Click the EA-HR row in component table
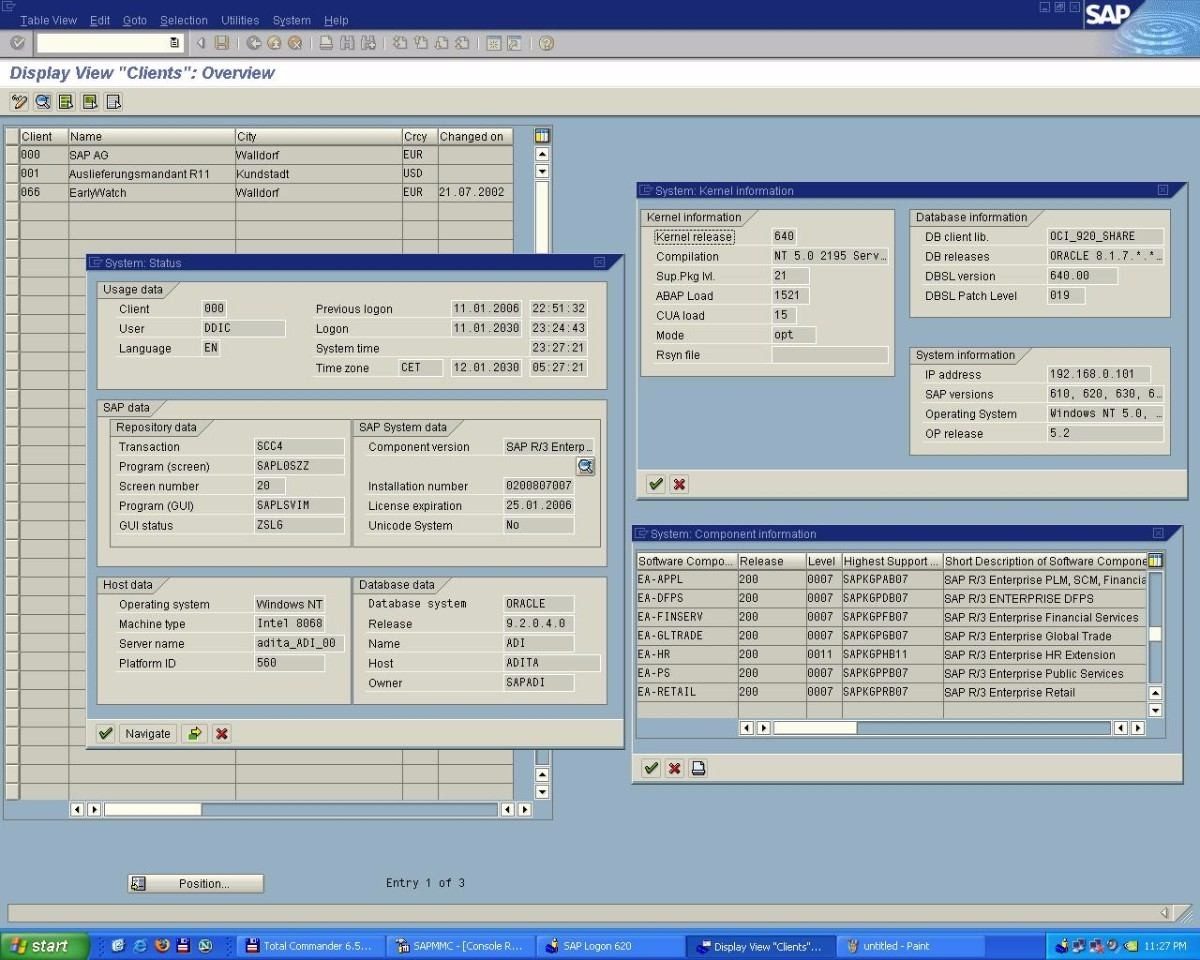The image size is (1200, 960). pyautogui.click(x=892, y=655)
